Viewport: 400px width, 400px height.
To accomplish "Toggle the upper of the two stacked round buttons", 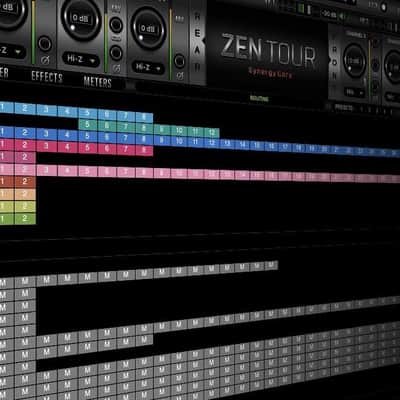I will click(x=116, y=25).
